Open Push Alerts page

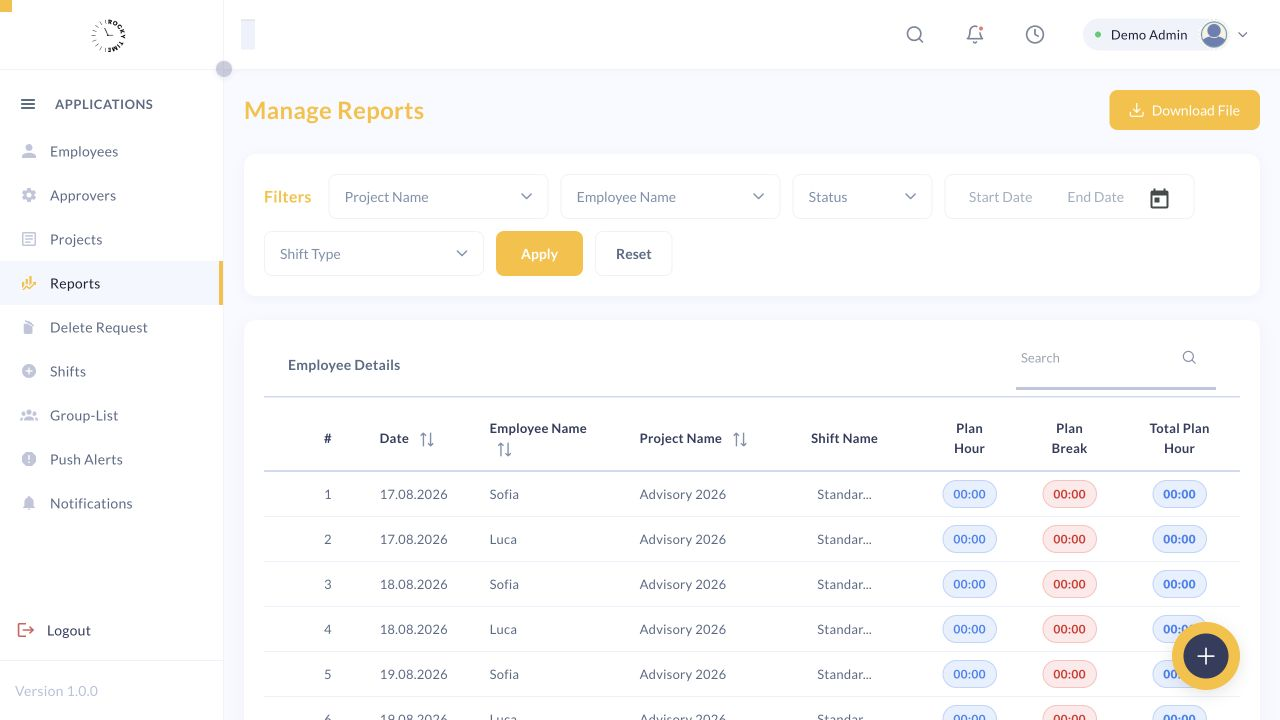pyautogui.click(x=110, y=459)
